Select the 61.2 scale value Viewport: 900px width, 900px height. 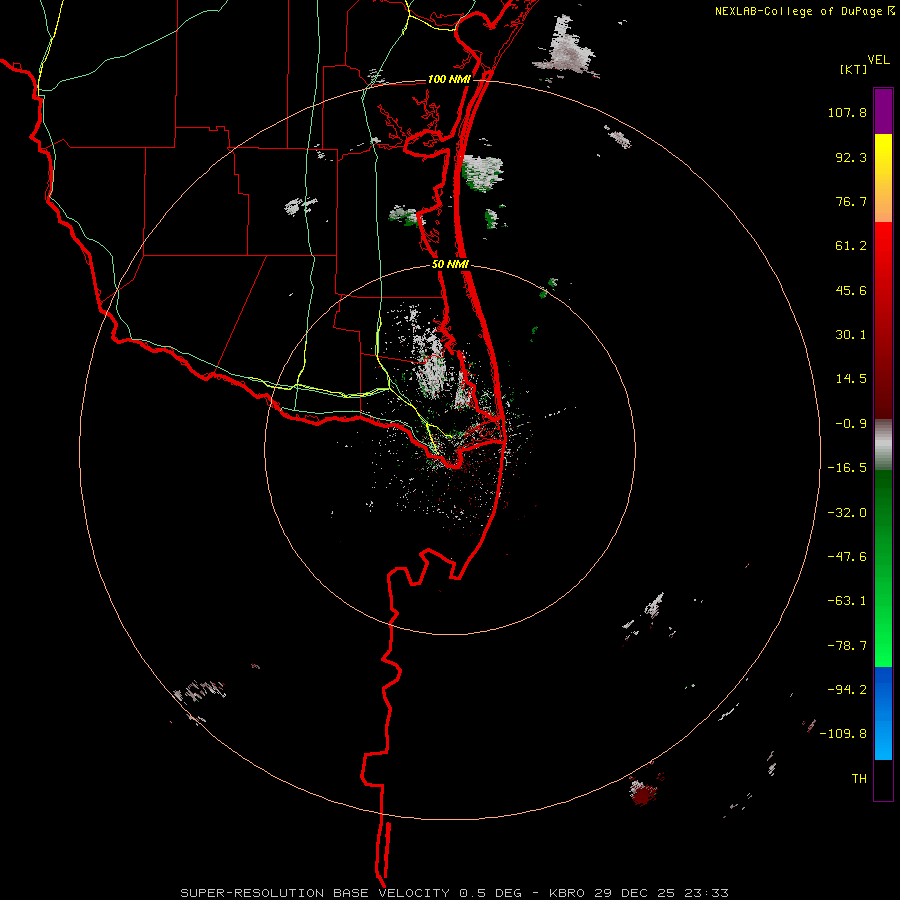pos(851,246)
